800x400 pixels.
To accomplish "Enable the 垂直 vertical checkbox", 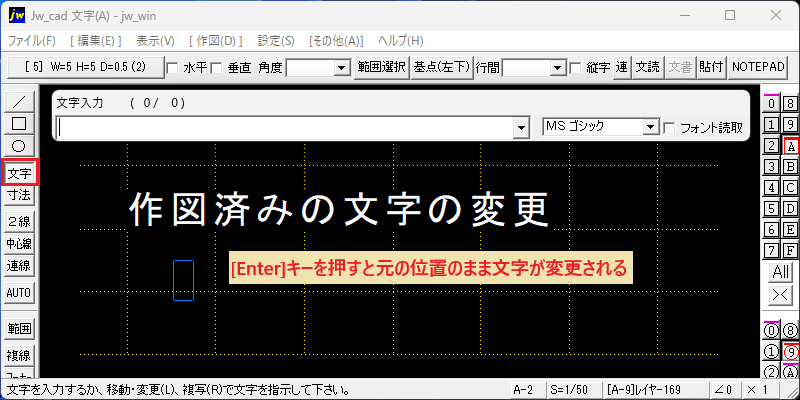I will click(217, 67).
